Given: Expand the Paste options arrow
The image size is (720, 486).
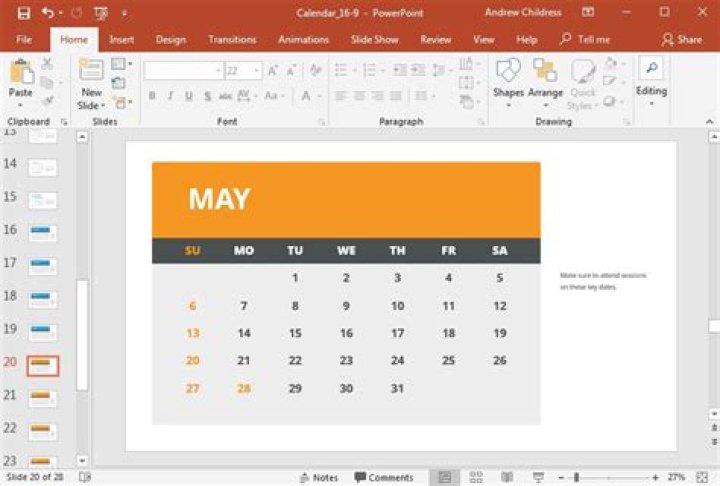Looking at the screenshot, I should (x=21, y=105).
